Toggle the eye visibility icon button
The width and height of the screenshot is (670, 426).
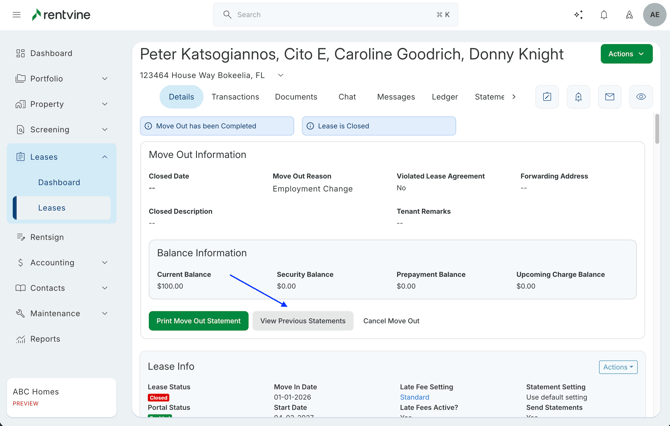pos(641,97)
